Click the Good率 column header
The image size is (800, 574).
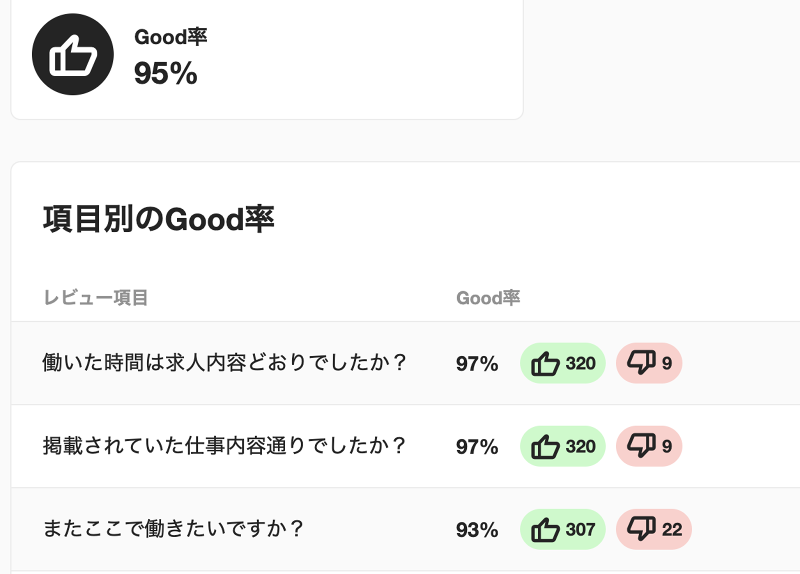click(x=488, y=297)
